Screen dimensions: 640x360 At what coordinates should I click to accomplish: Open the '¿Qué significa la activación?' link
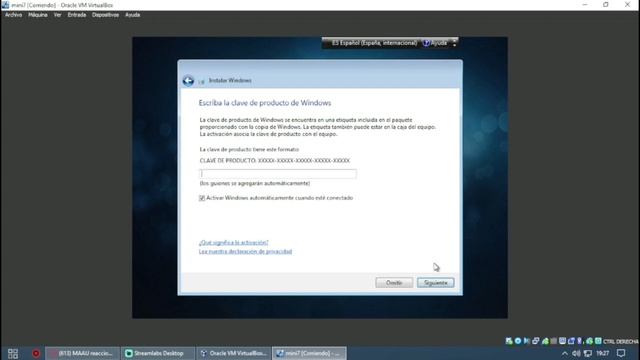click(233, 242)
